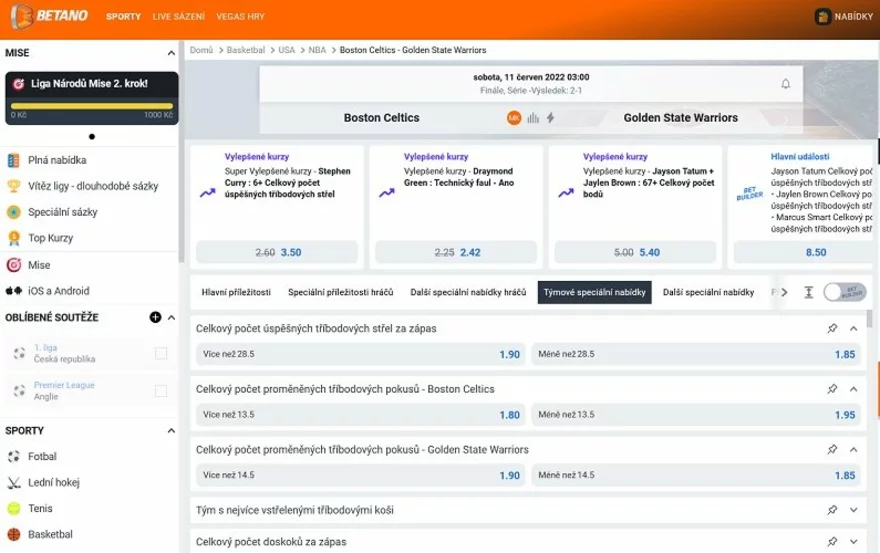Viewport: 880px width, 553px height.
Task: Click the lightning bolt icon
Action: click(551, 118)
